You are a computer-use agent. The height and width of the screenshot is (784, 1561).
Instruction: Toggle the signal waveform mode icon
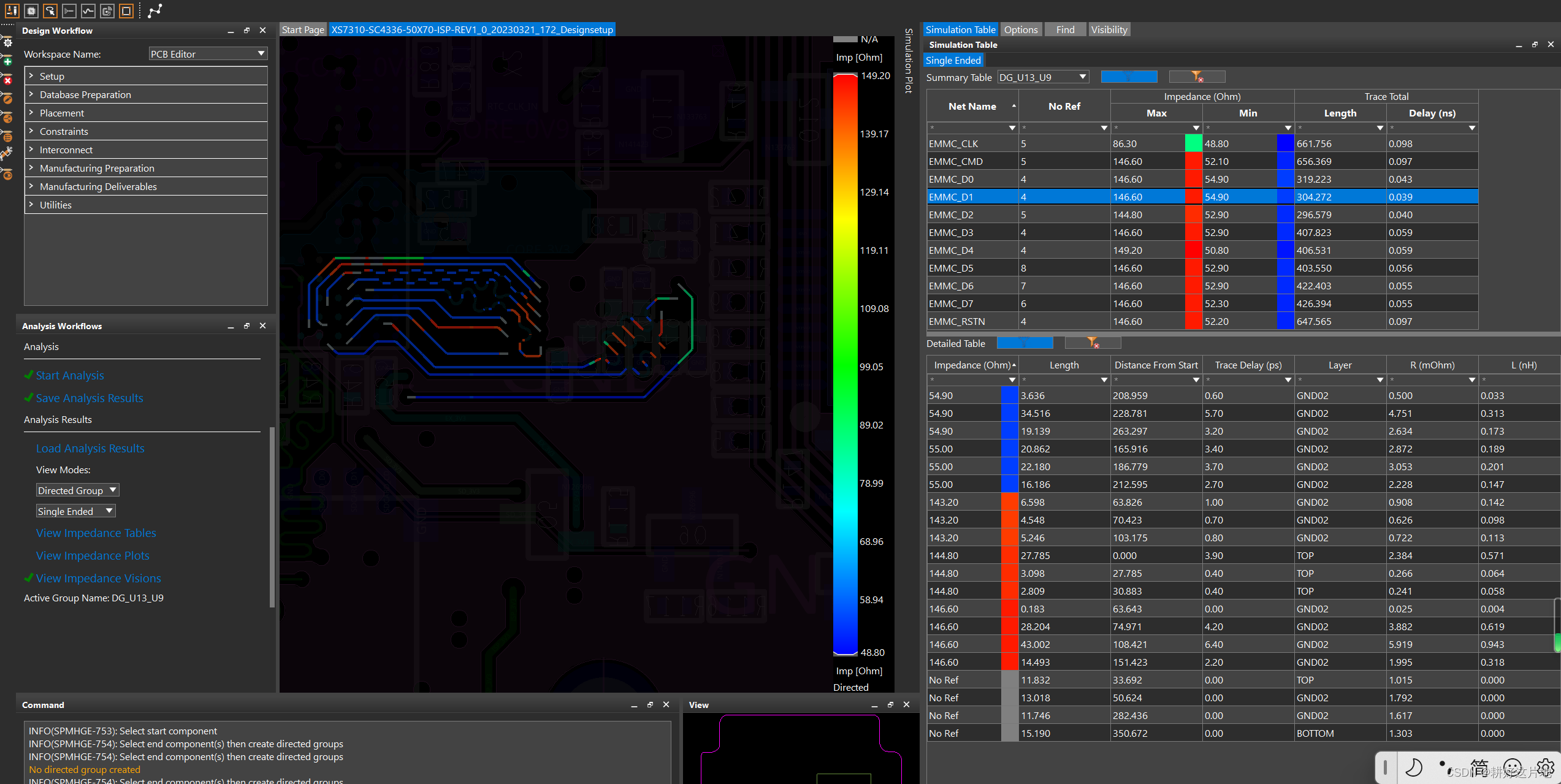(88, 10)
